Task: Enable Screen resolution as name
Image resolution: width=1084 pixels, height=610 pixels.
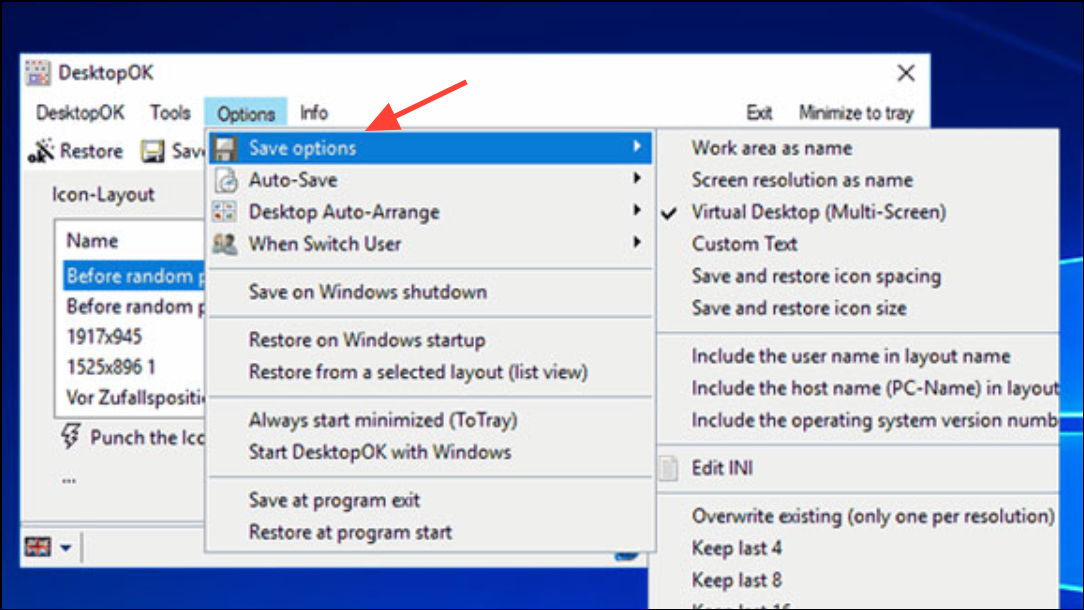Action: 802,180
